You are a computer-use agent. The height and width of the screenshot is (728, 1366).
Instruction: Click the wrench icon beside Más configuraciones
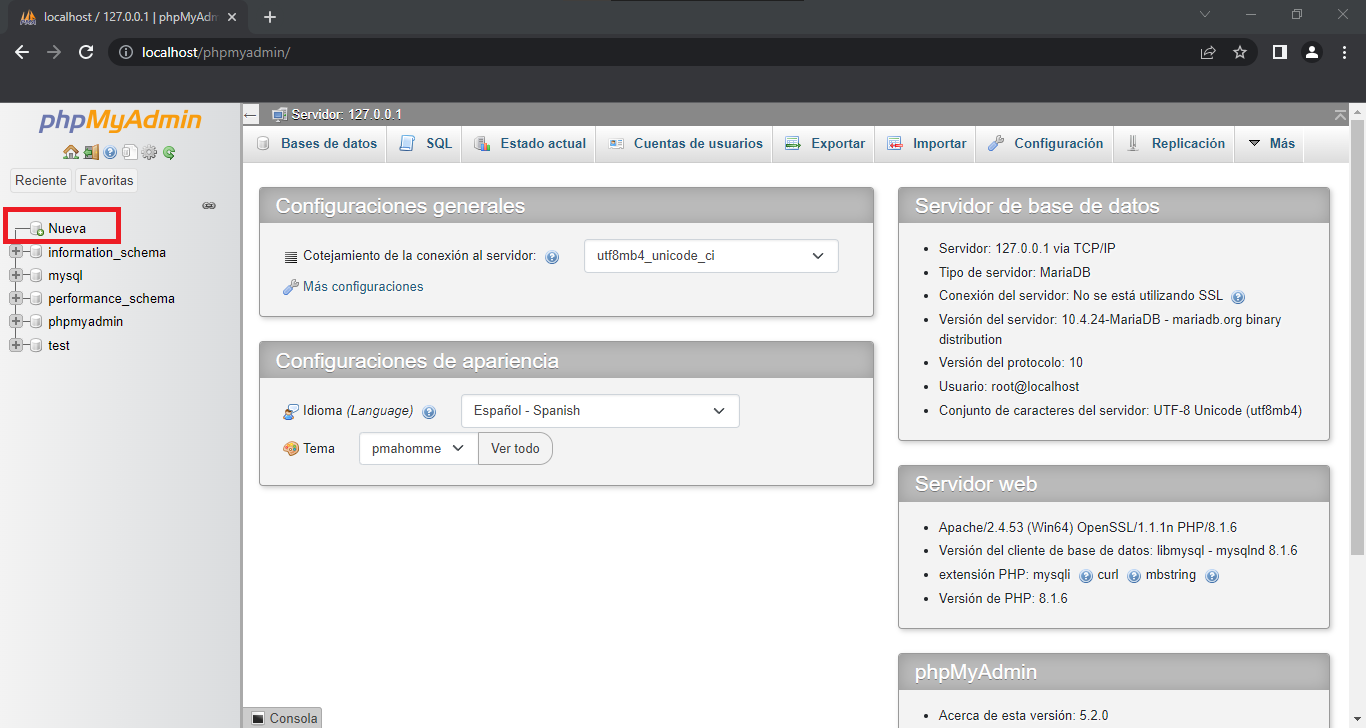point(291,287)
